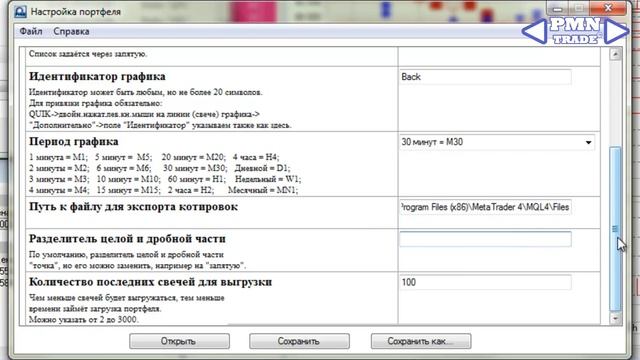Click the heading Путь к файлу для экспорта котировок

coord(133,207)
